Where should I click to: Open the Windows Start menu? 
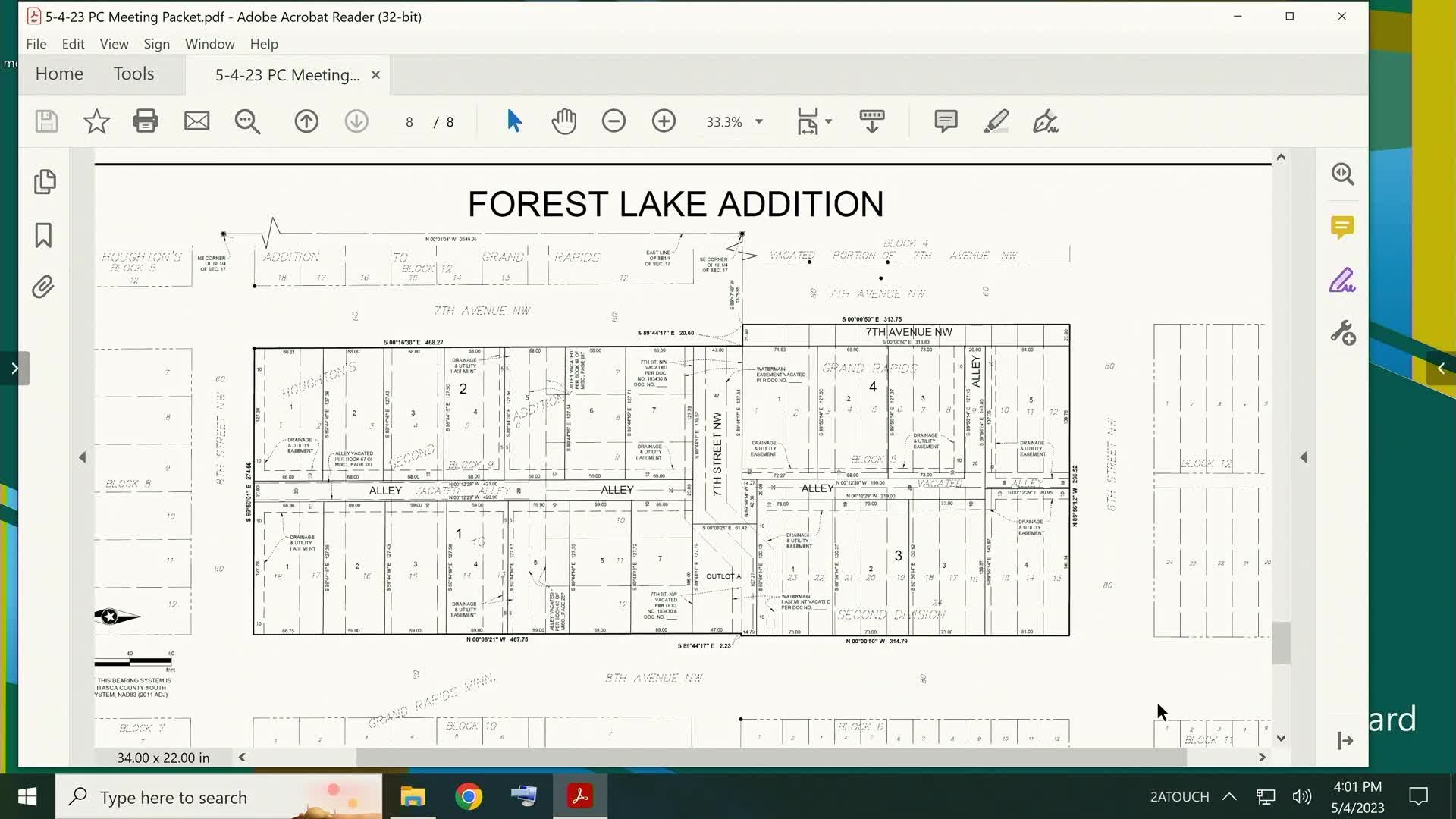pyautogui.click(x=27, y=797)
